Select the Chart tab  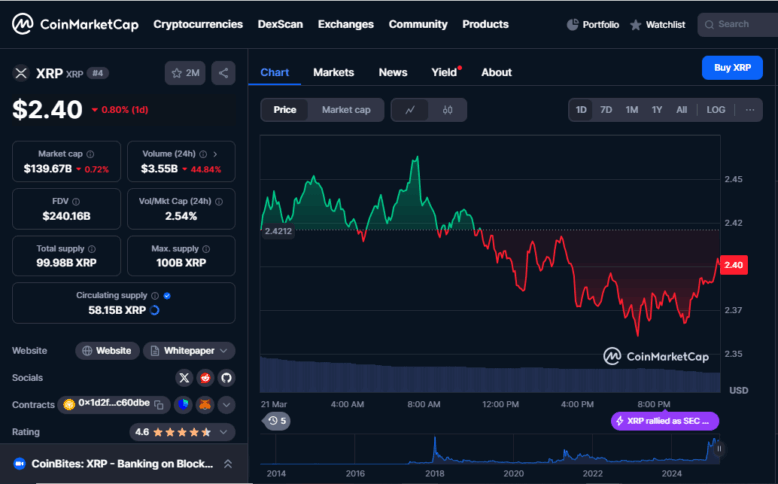[274, 72]
